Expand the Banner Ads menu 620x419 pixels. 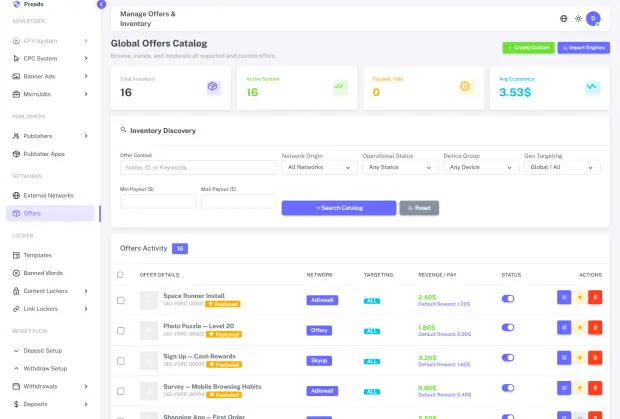pyautogui.click(x=50, y=76)
